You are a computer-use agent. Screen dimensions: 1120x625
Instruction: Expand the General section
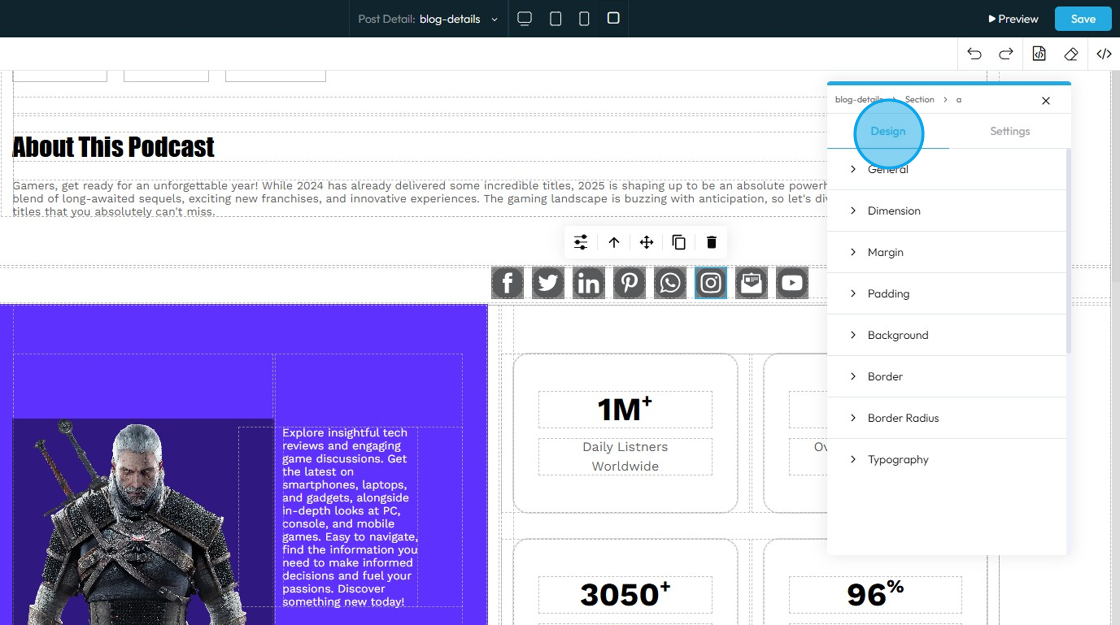click(946, 169)
